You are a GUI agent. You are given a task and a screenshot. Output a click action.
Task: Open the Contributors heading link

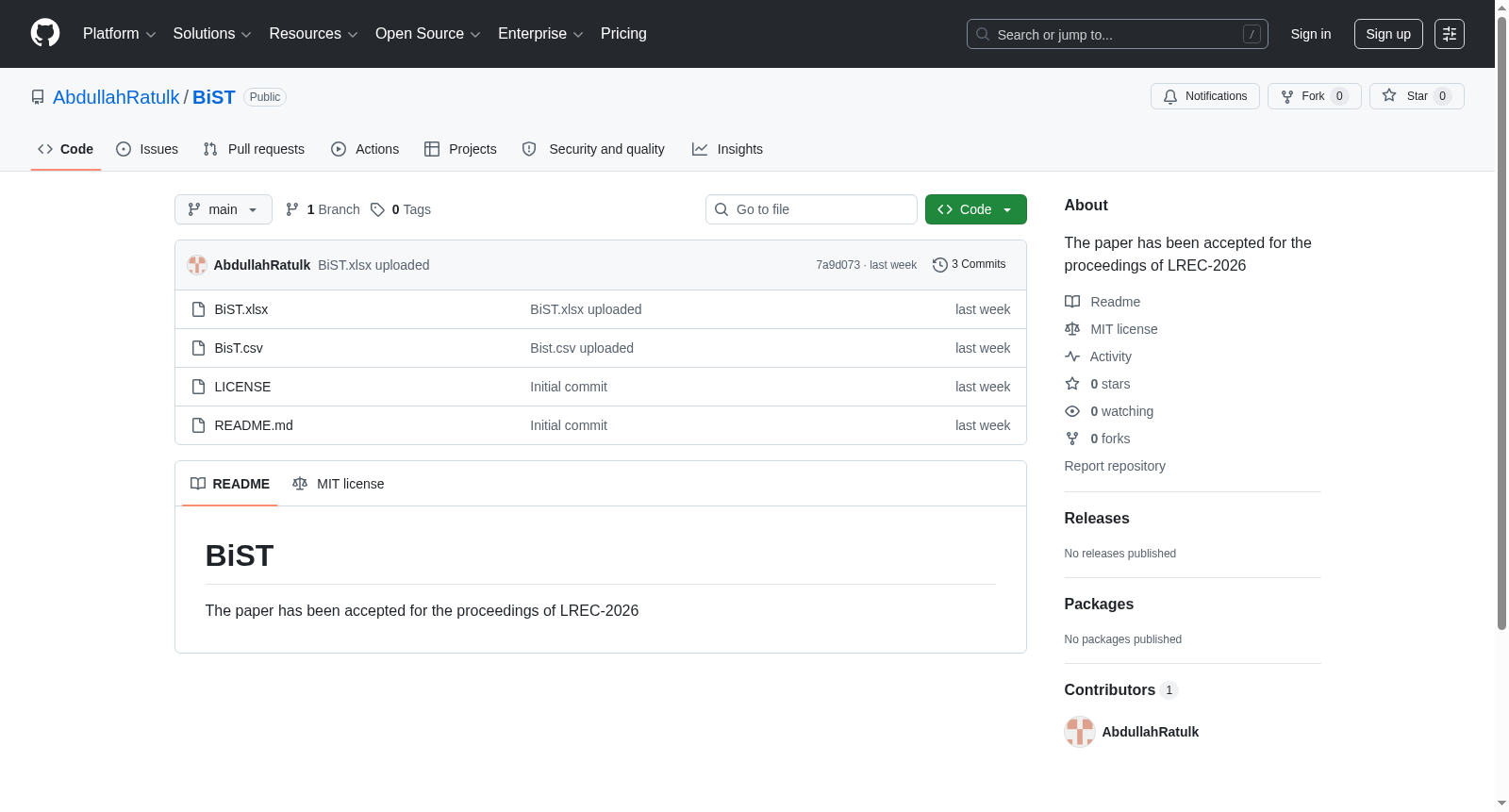click(x=1121, y=689)
